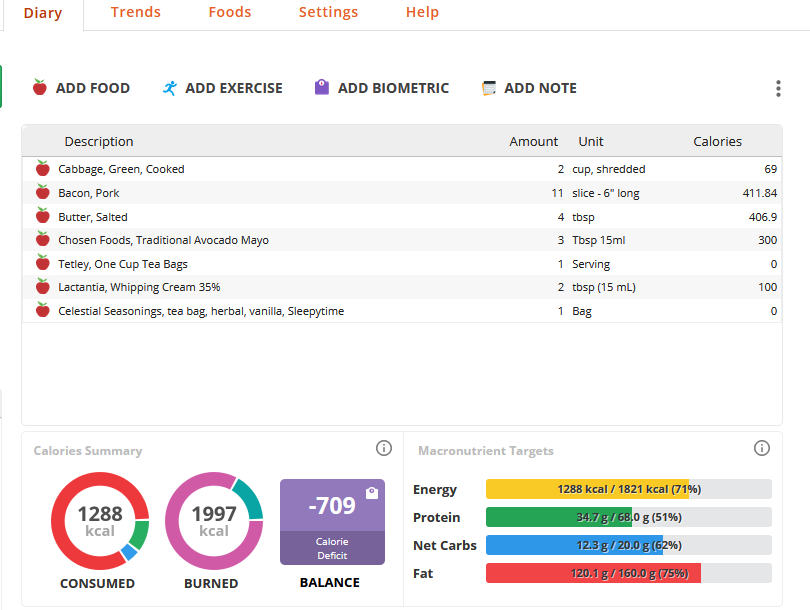The image size is (810, 610).
Task: Click the -709 Calorie Deficit card
Action: [x=332, y=522]
